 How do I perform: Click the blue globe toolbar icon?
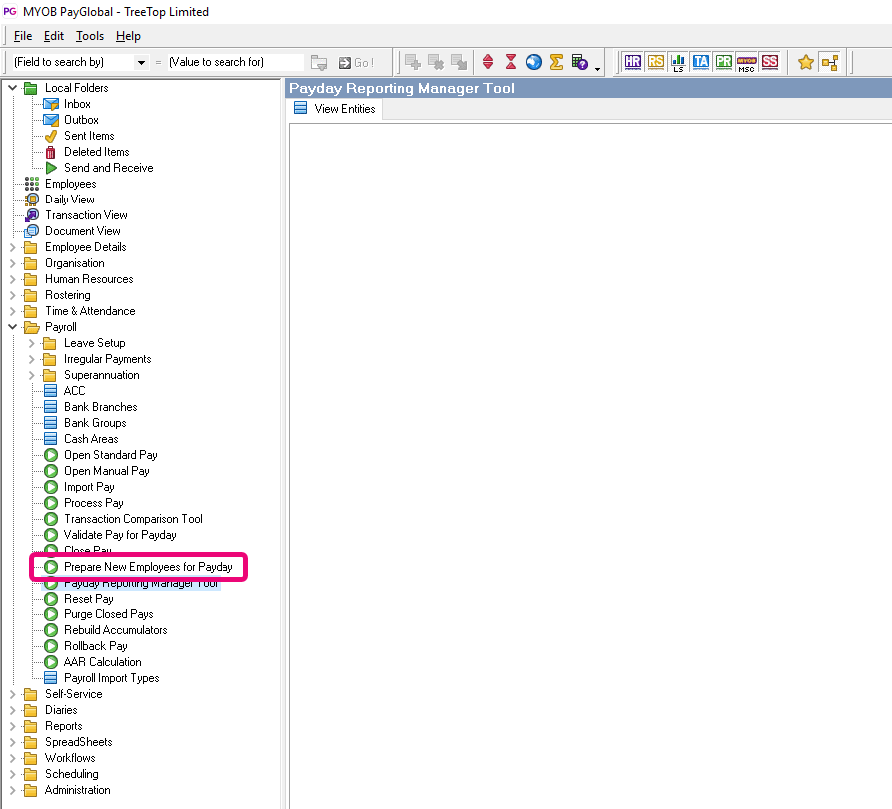533,62
